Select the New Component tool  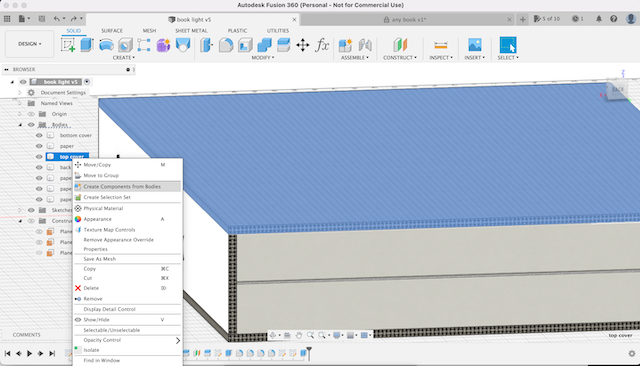pyautogui.click(x=345, y=45)
